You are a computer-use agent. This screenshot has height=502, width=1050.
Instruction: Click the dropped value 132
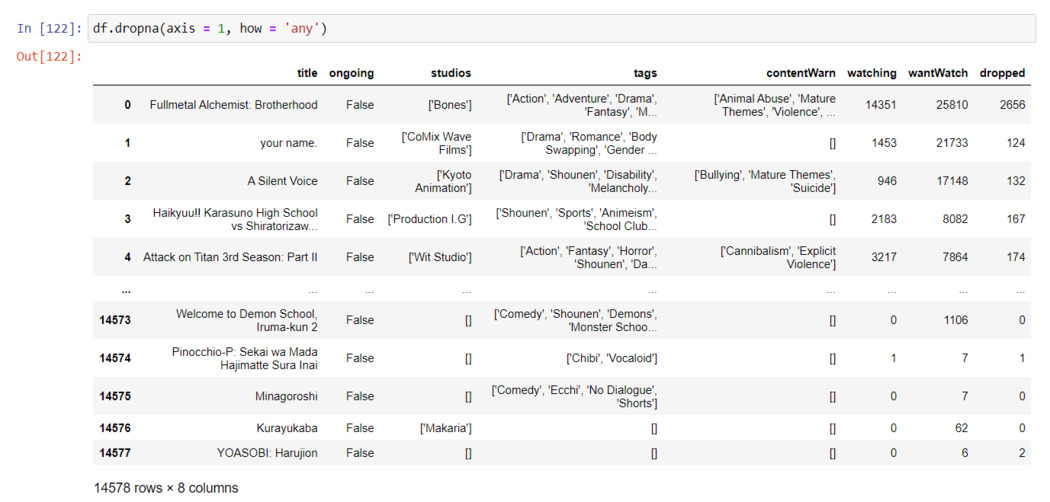1016,181
